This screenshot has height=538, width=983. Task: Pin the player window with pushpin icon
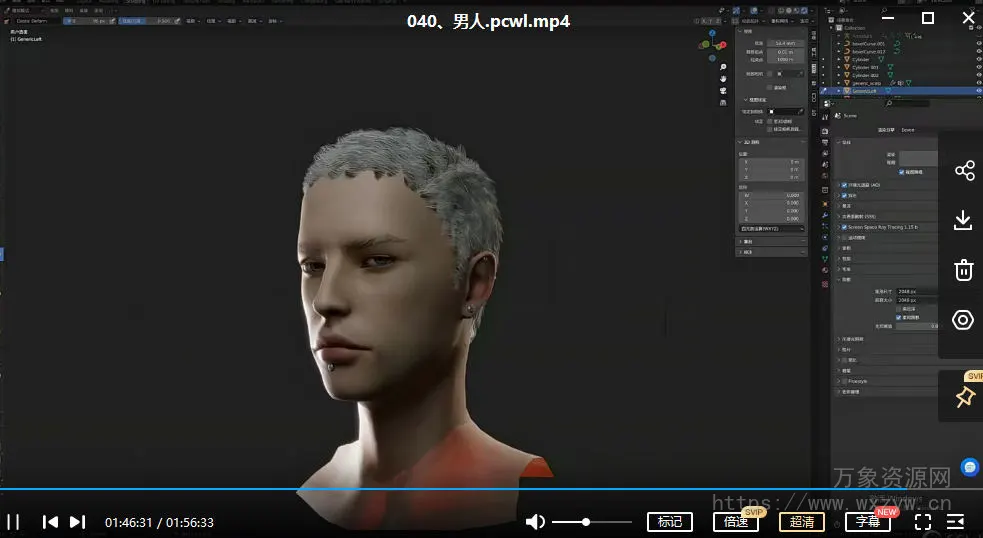(964, 397)
